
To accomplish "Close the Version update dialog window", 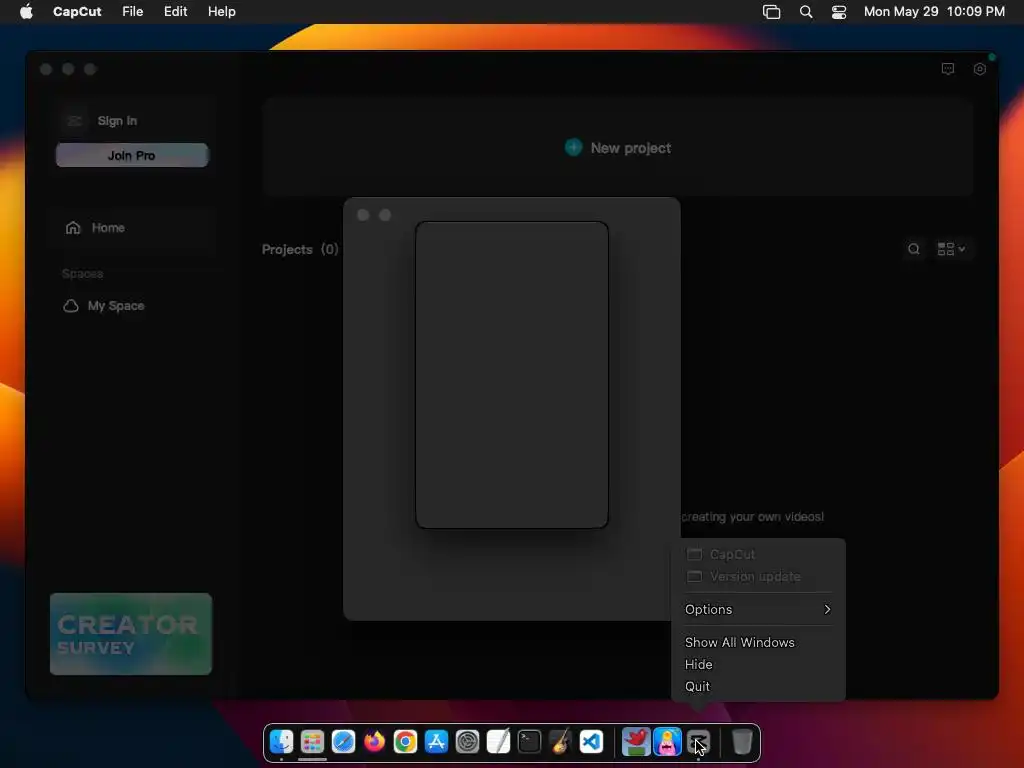I will [x=364, y=215].
